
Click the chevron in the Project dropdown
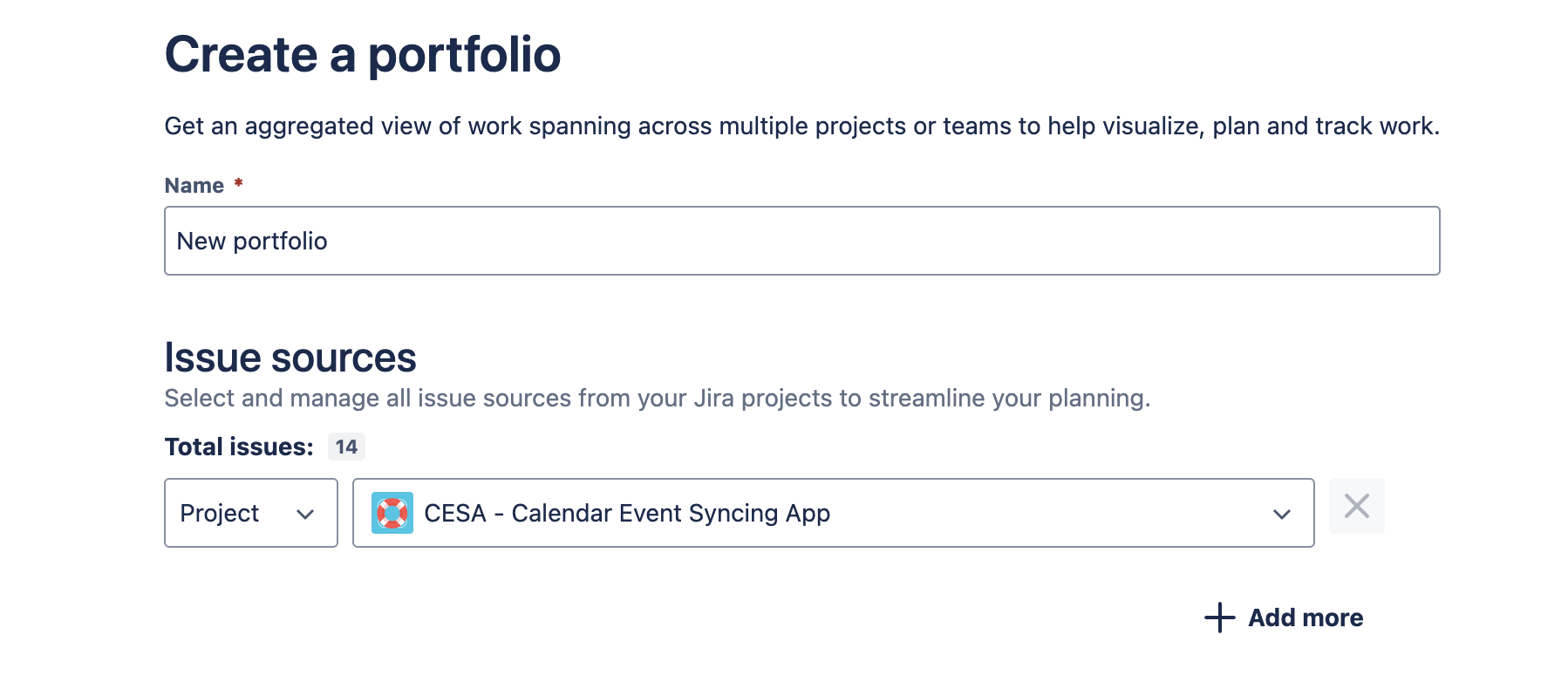point(305,515)
